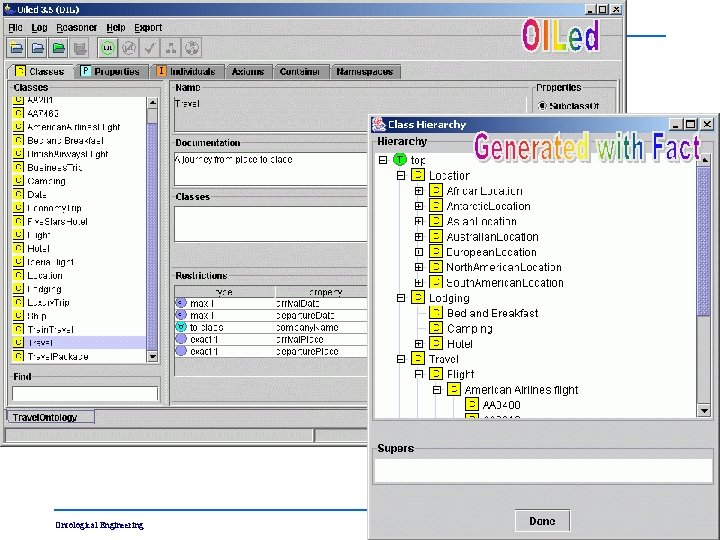
Task: Click the yellow class icon beside Lodging node
Action: pyautogui.click(x=418, y=298)
